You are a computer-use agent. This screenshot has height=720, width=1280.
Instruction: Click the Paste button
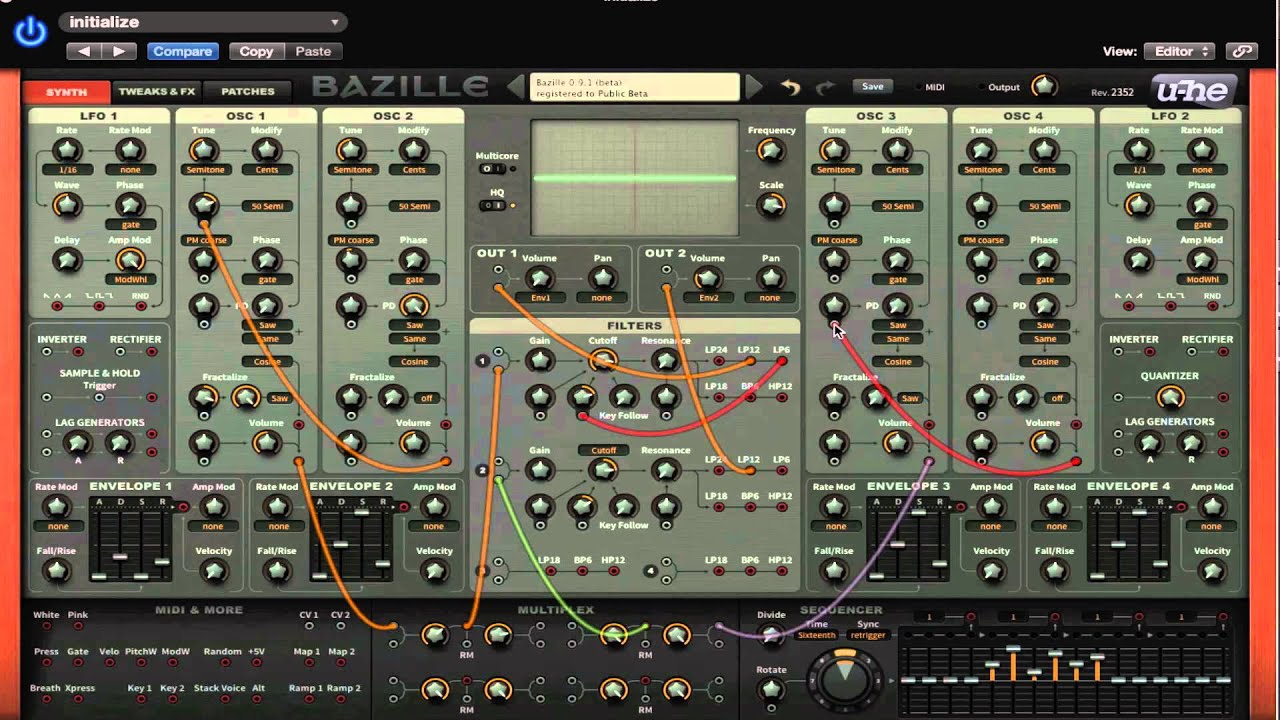pos(313,51)
